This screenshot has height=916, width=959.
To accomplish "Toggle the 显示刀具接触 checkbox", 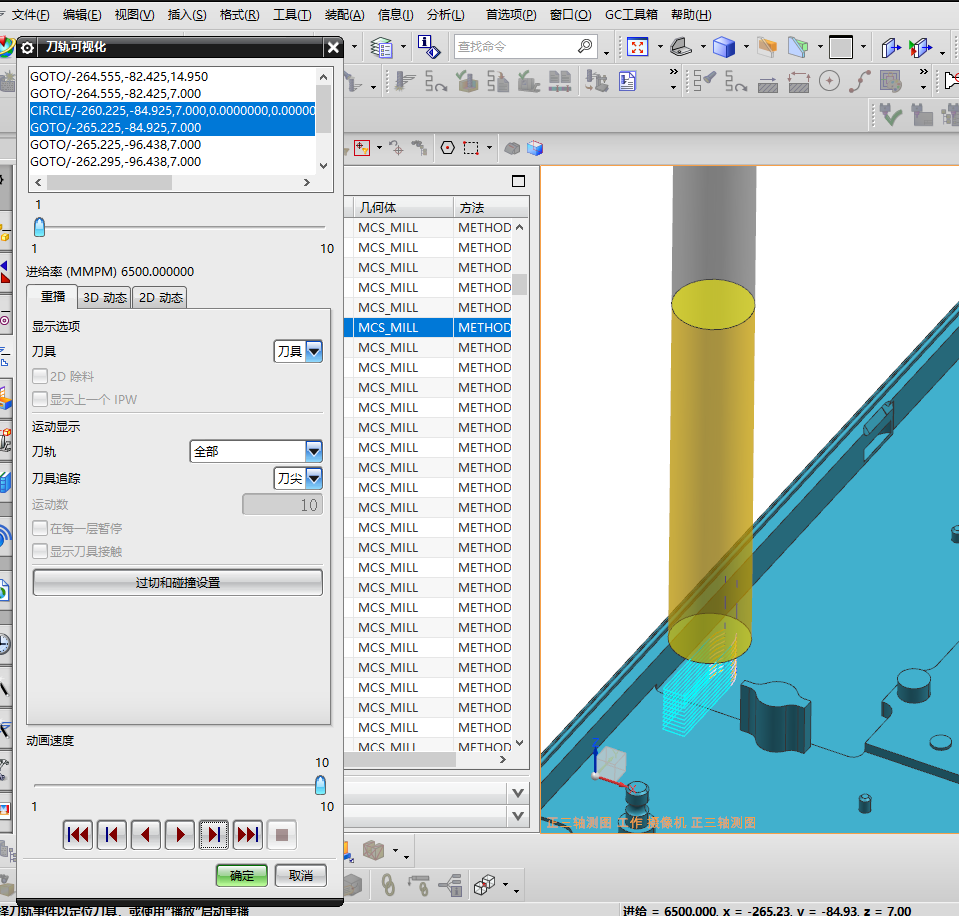I will (41, 551).
